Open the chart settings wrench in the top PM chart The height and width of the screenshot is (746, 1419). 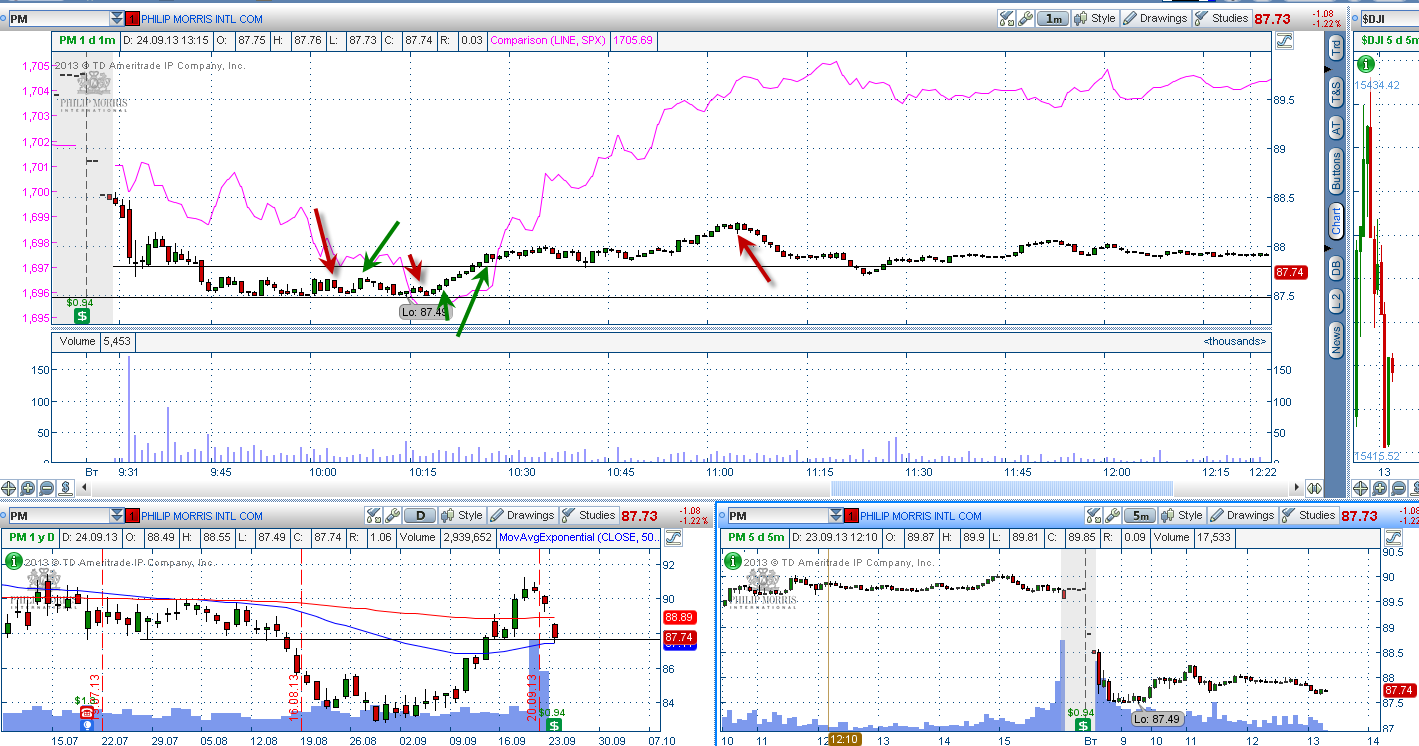[x=1025, y=18]
